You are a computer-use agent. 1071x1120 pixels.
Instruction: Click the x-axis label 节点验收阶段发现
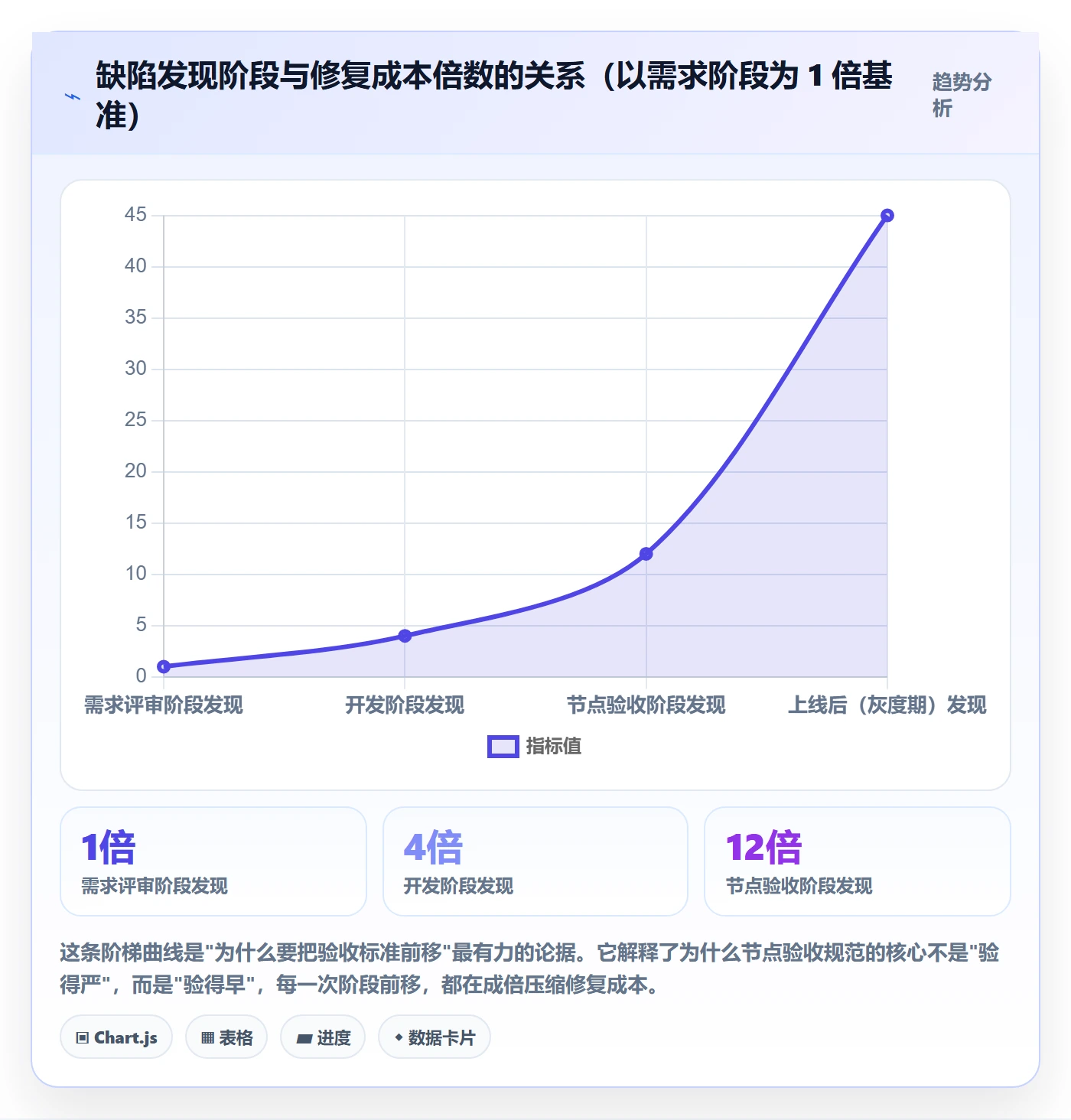(646, 705)
